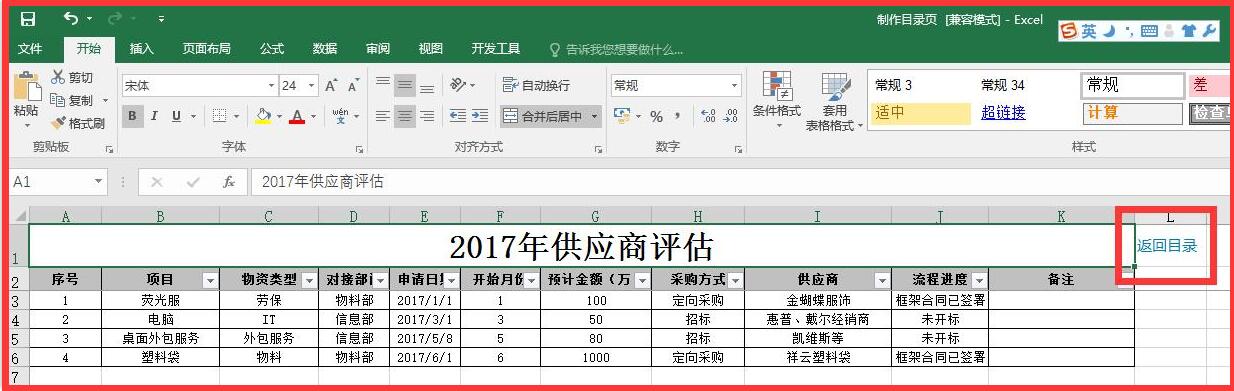The image size is (1234, 391).
Task: Open filter dropdown for 物资类型 column
Action: pyautogui.click(x=310, y=280)
